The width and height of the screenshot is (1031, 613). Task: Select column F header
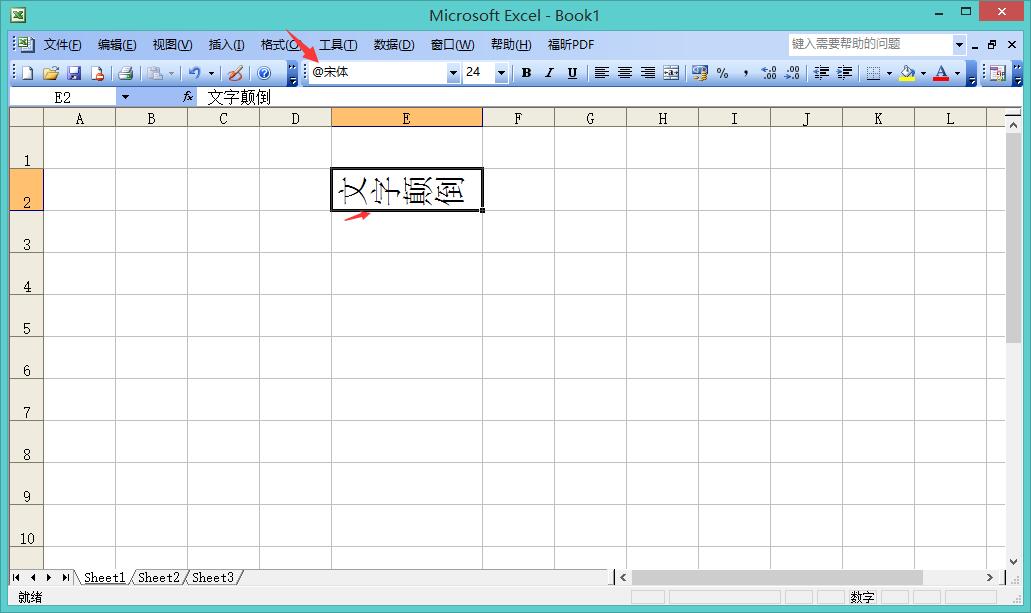coord(518,118)
